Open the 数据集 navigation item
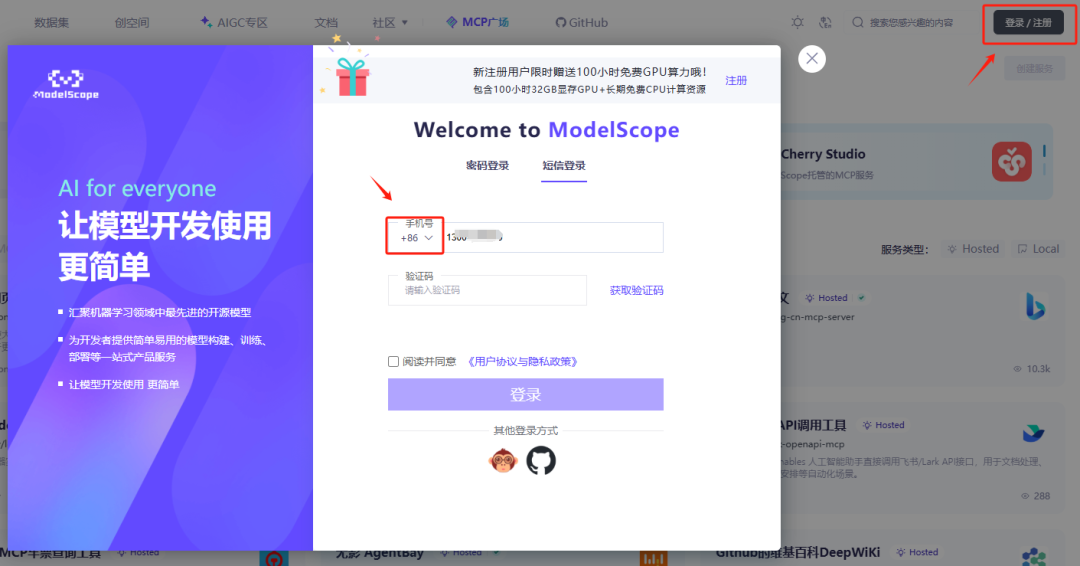 click(x=52, y=23)
